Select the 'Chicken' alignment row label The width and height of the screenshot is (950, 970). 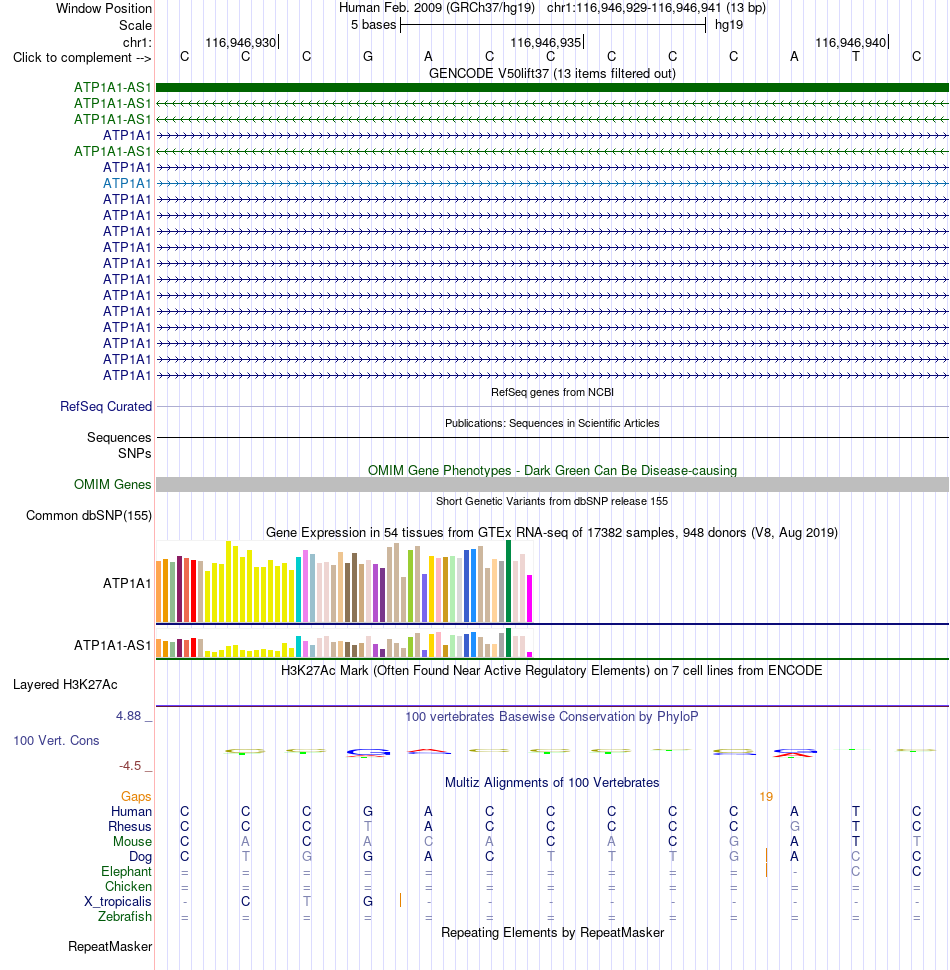click(x=128, y=886)
